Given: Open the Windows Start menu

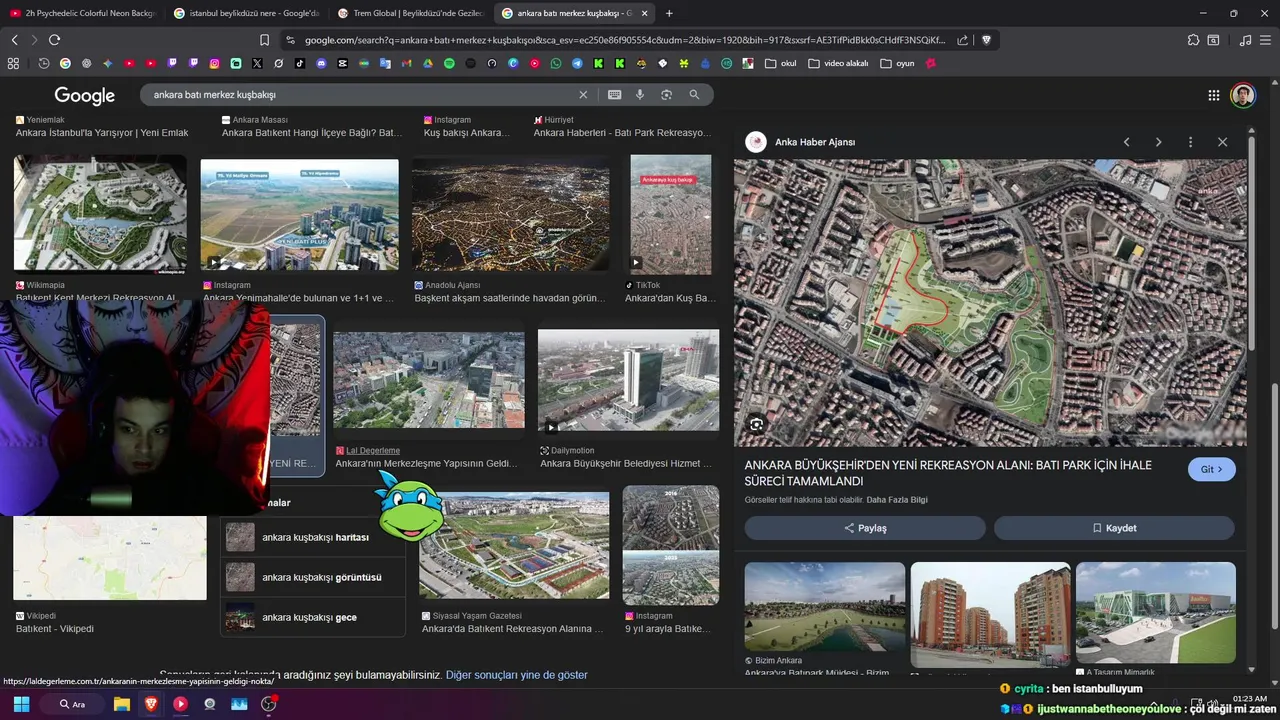Looking at the screenshot, I should (21, 704).
